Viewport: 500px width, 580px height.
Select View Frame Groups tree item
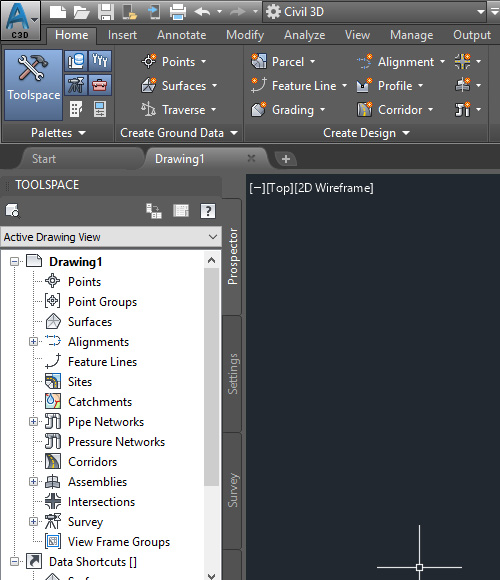(x=119, y=542)
